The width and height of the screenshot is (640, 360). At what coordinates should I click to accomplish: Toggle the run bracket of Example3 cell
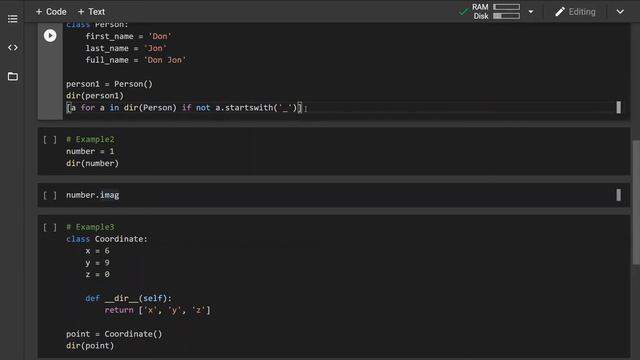click(x=50, y=227)
